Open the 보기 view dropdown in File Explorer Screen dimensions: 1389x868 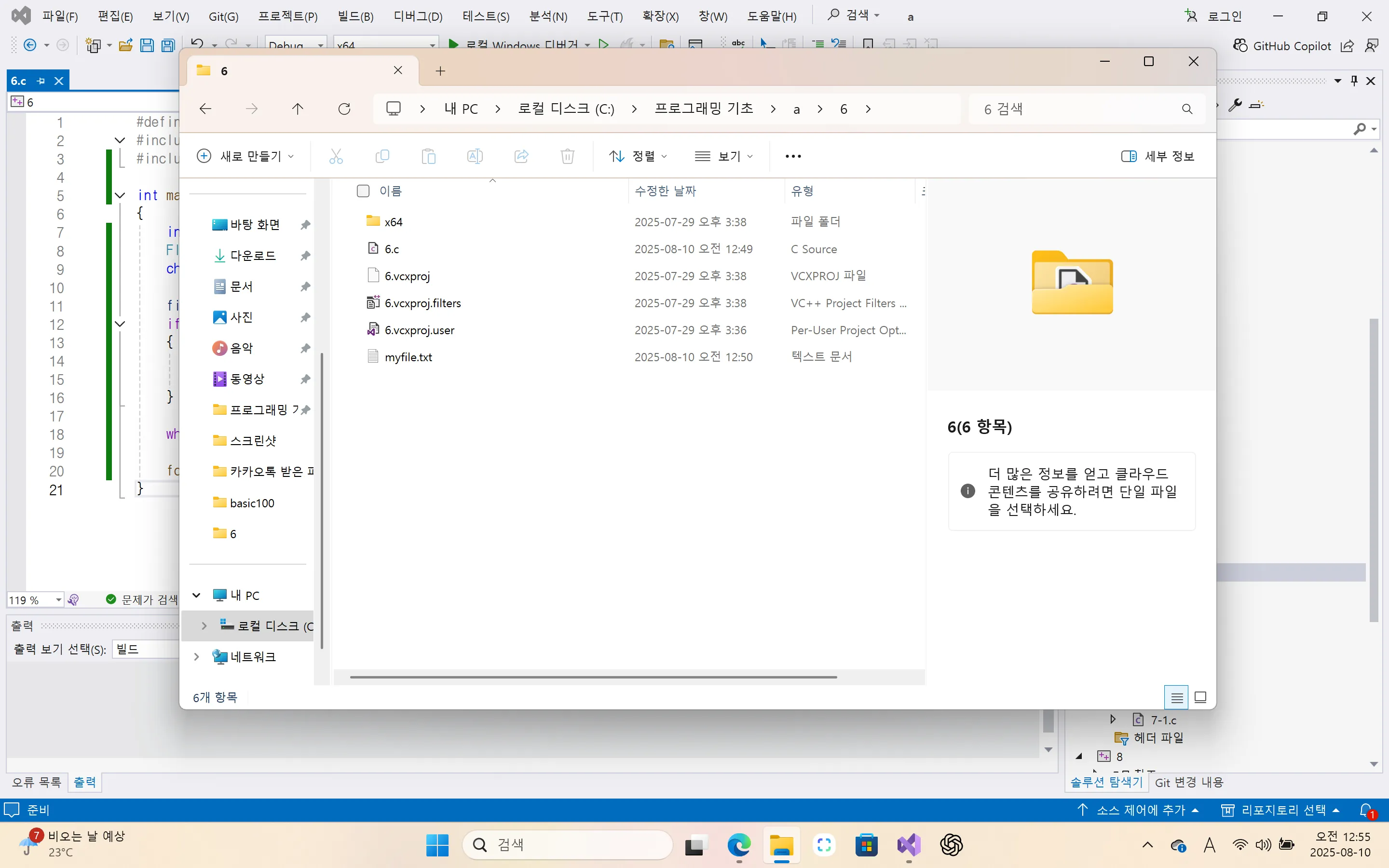click(723, 156)
